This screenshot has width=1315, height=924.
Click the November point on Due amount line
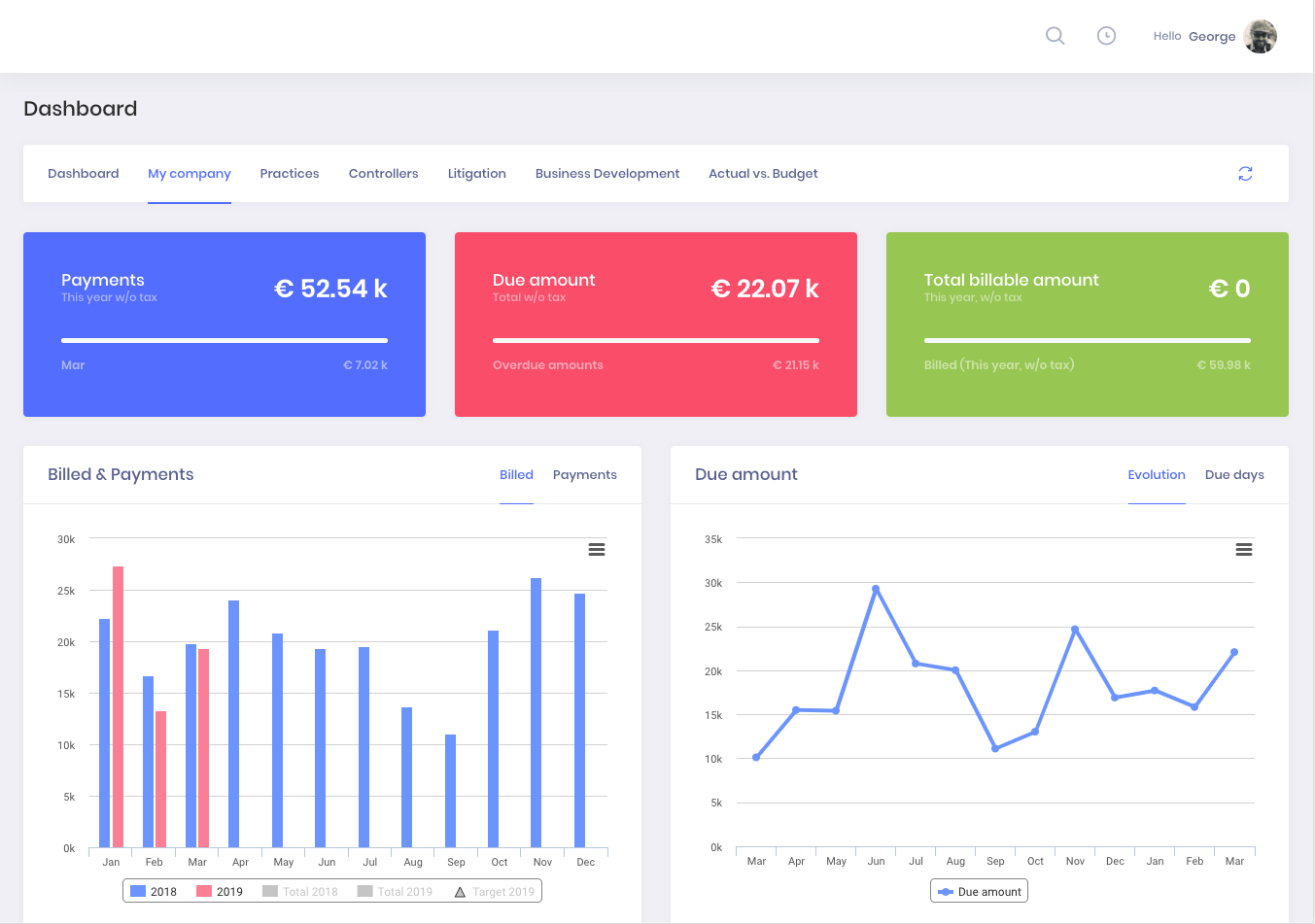(x=1075, y=630)
